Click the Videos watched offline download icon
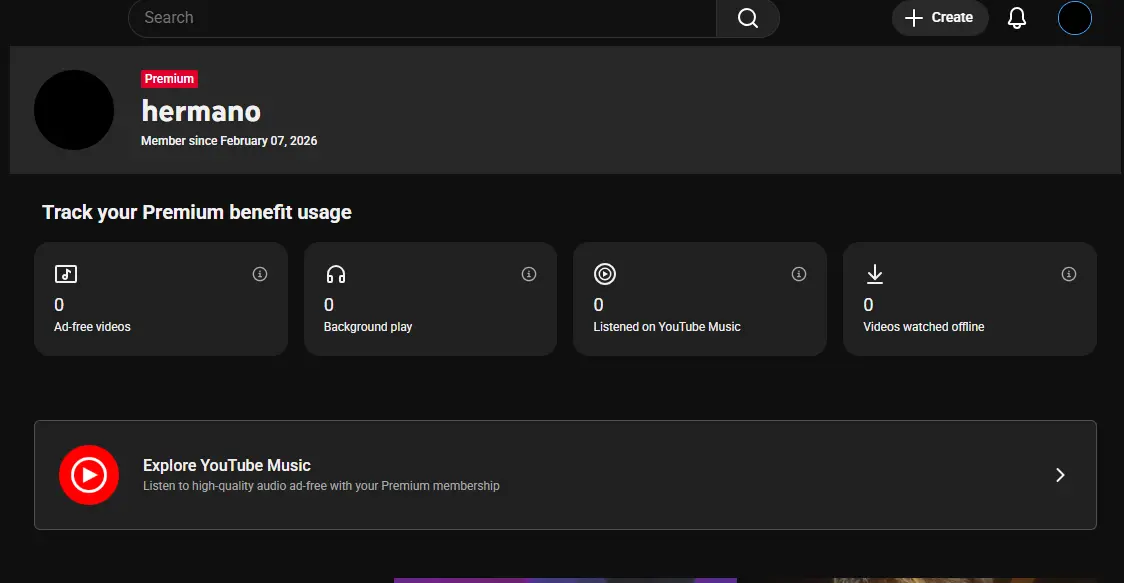Screen dimensions: 1124x583 (875, 274)
